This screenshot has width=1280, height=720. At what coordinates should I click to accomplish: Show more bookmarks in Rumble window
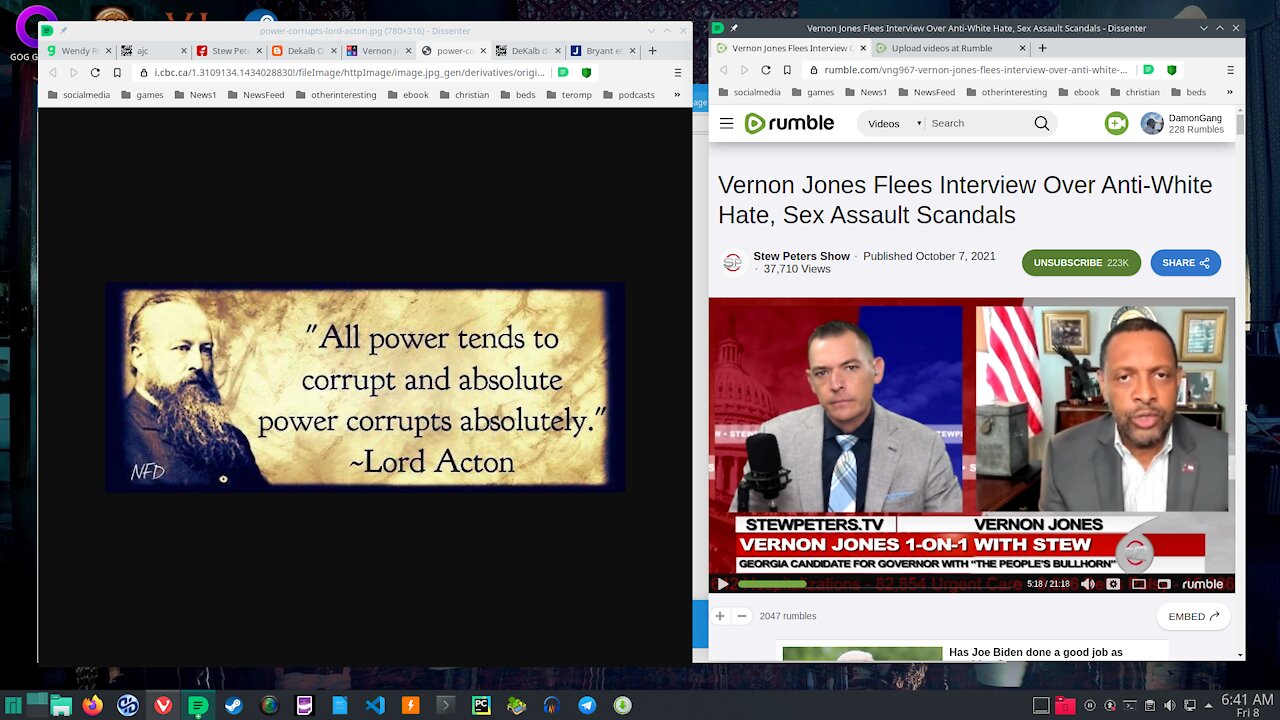coord(1230,92)
